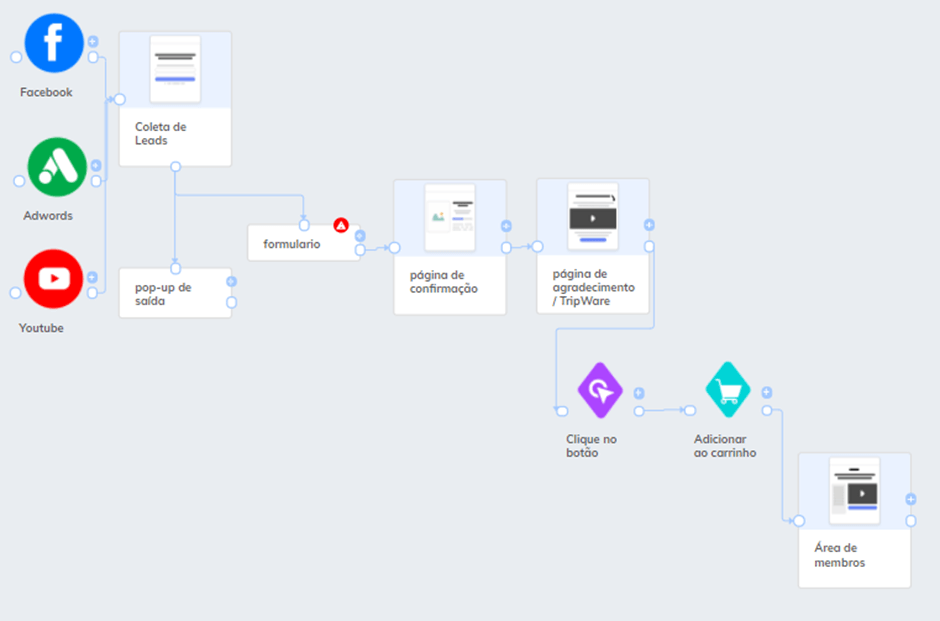The width and height of the screenshot is (940, 621).
Task: Click the plus icon beside Facebook
Action: 93,41
